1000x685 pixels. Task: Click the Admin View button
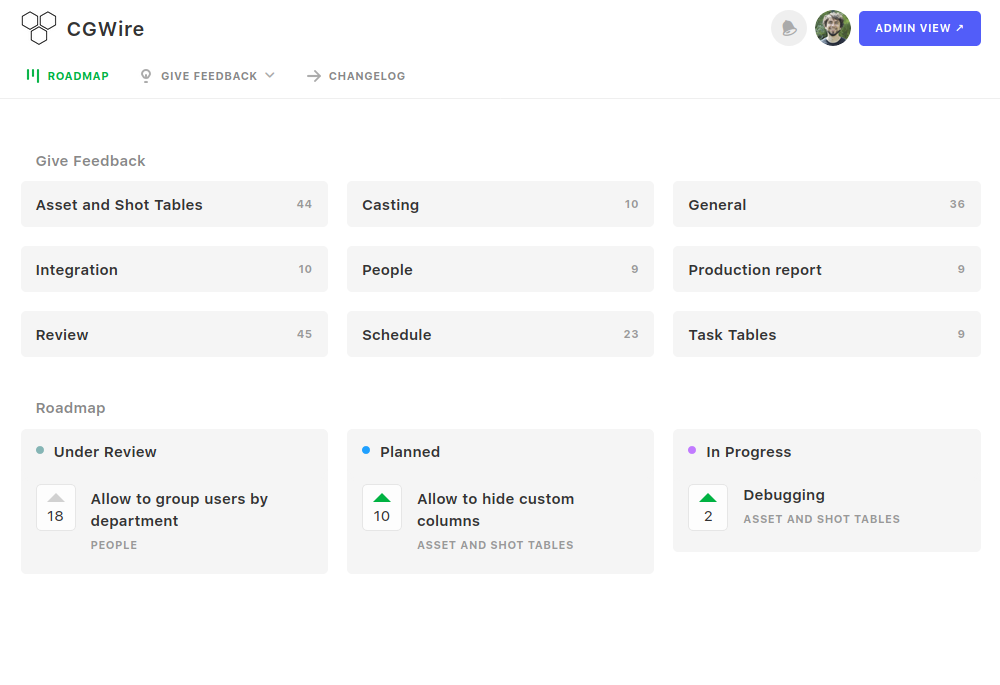pyautogui.click(x=919, y=28)
